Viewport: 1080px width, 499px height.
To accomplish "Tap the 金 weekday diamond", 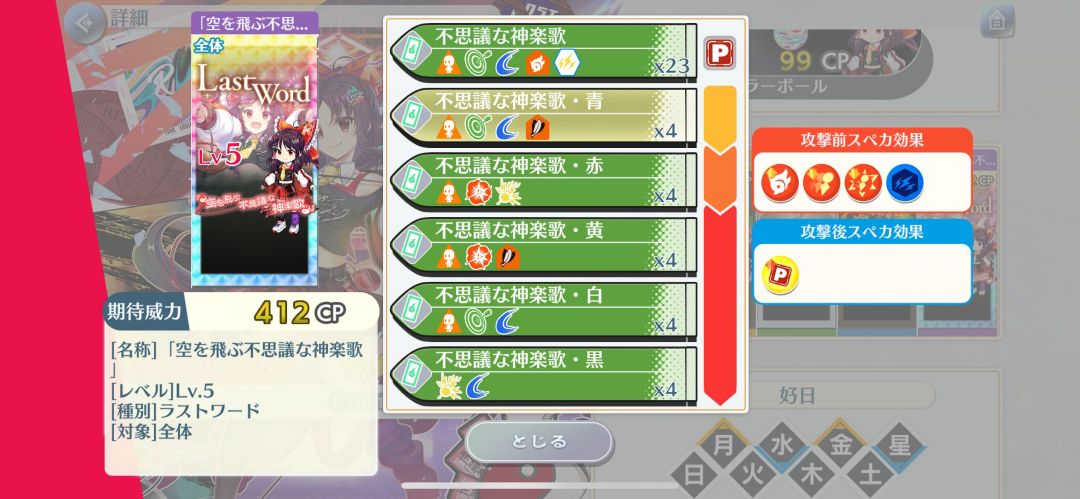I will (841, 446).
